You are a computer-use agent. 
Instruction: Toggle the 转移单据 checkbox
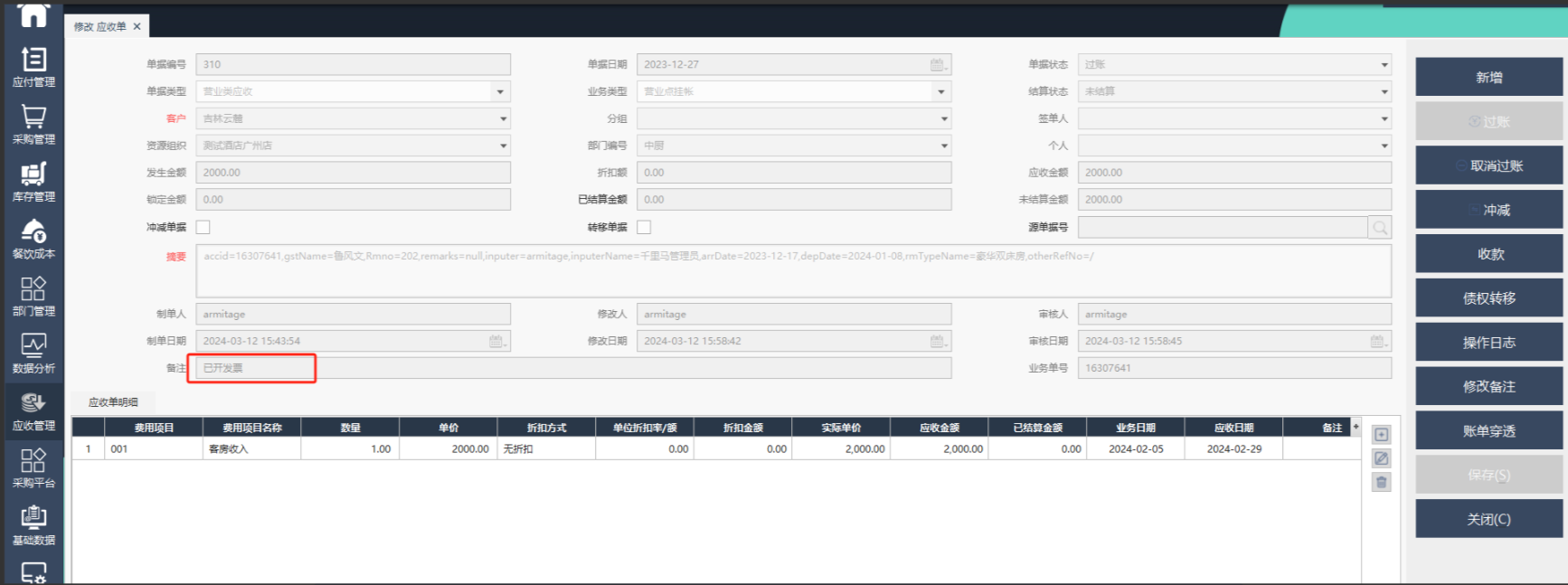pyautogui.click(x=644, y=228)
